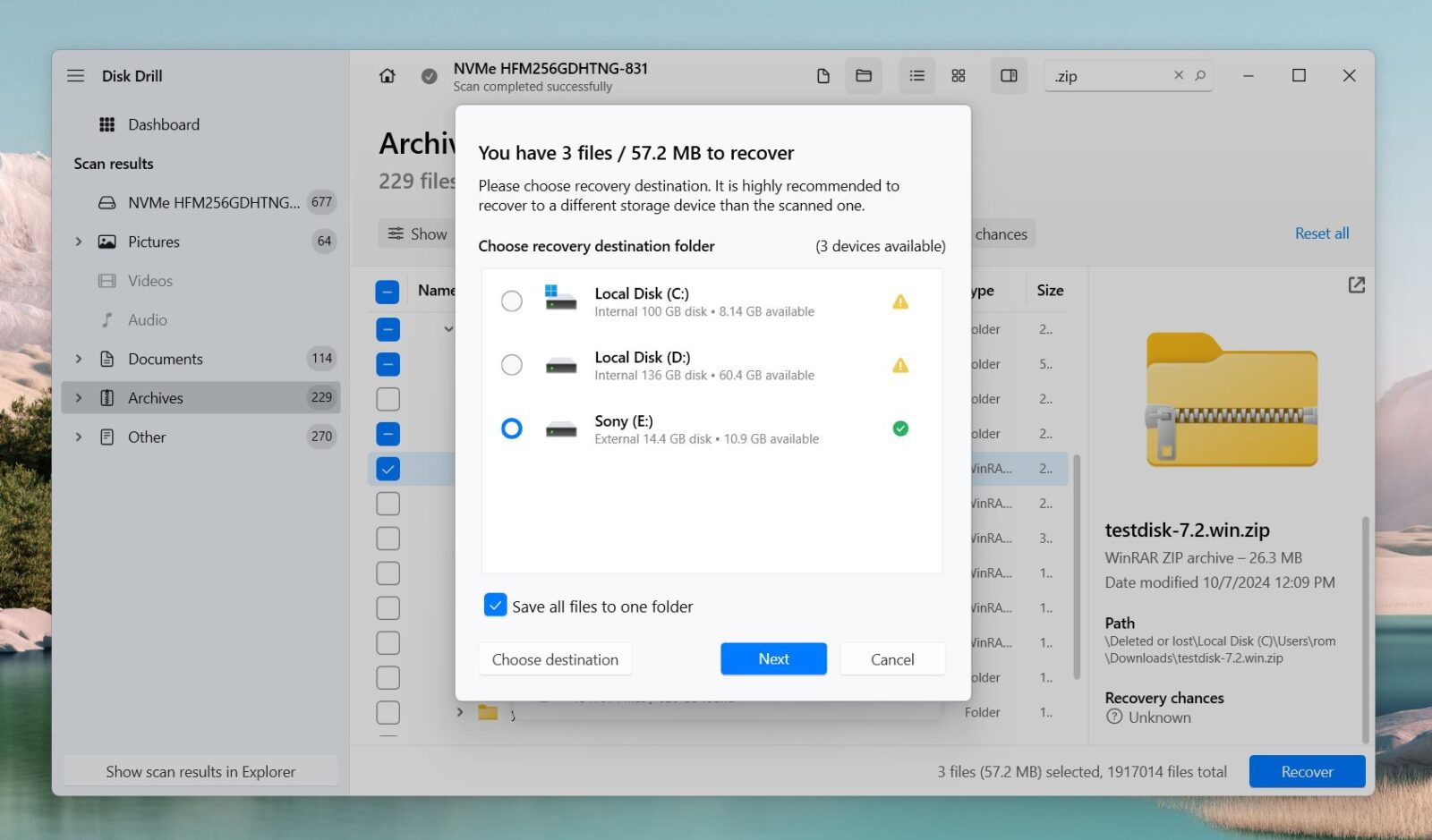Open the Videos scan results category
This screenshot has height=840, width=1432.
(149, 280)
